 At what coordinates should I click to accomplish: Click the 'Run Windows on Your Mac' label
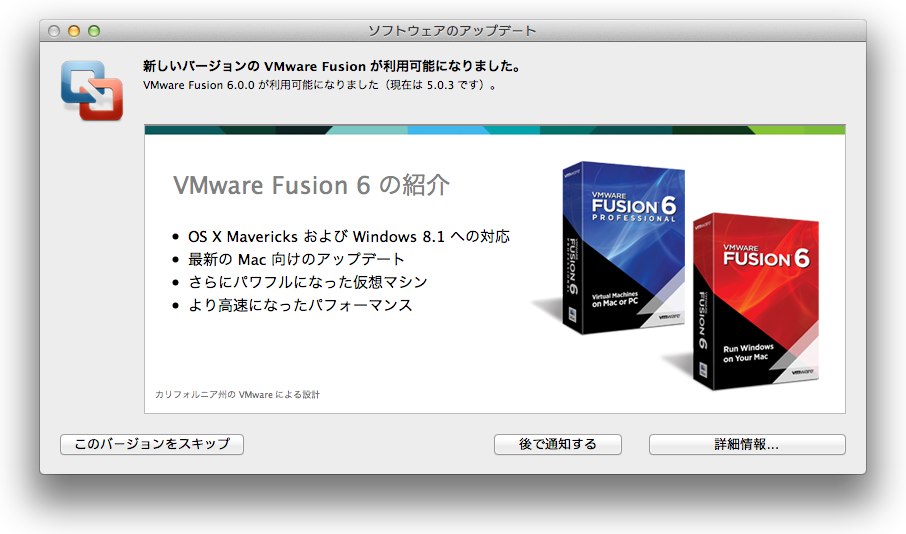pos(748,353)
